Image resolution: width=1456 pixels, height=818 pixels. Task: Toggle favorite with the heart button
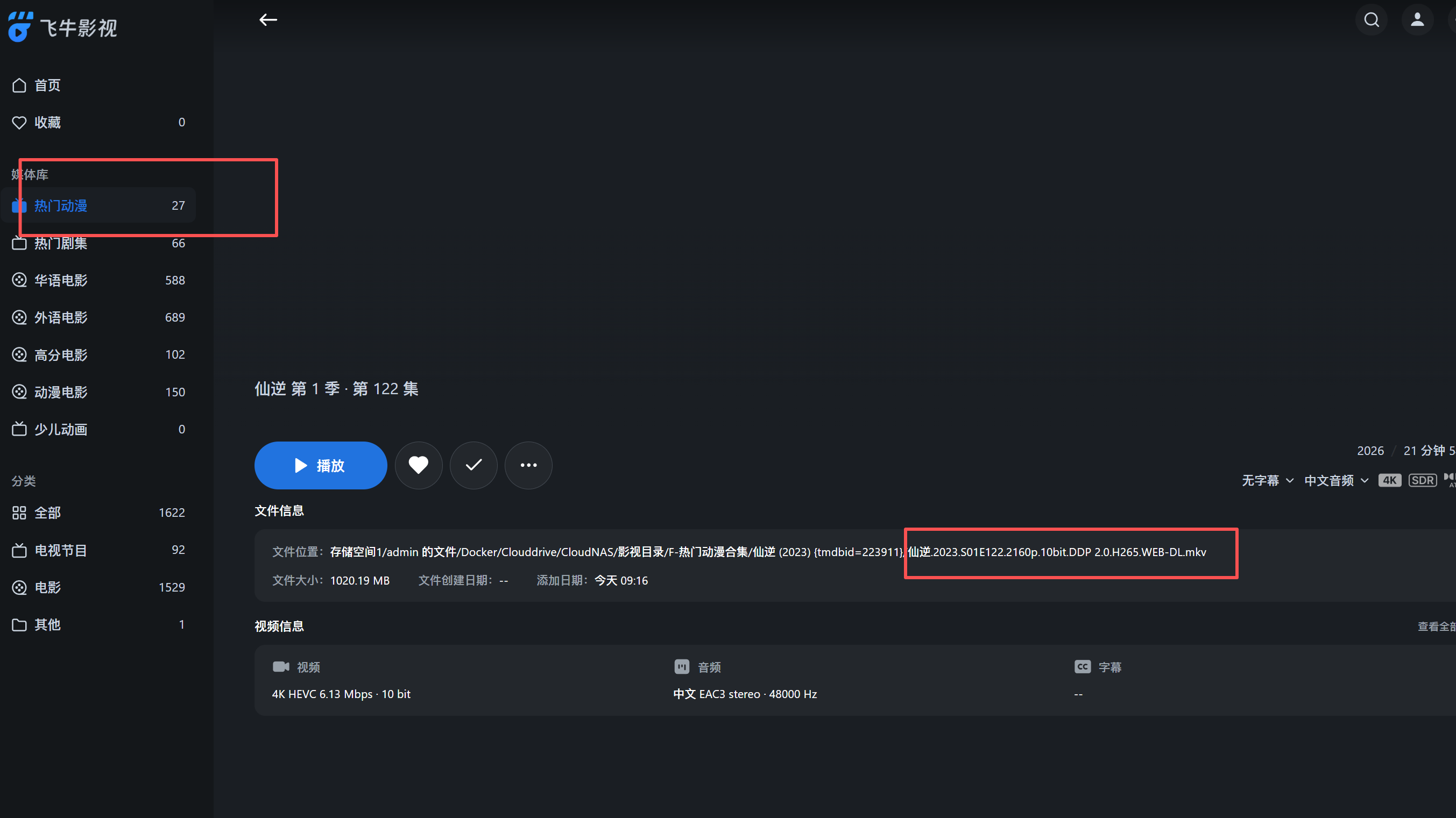[418, 465]
